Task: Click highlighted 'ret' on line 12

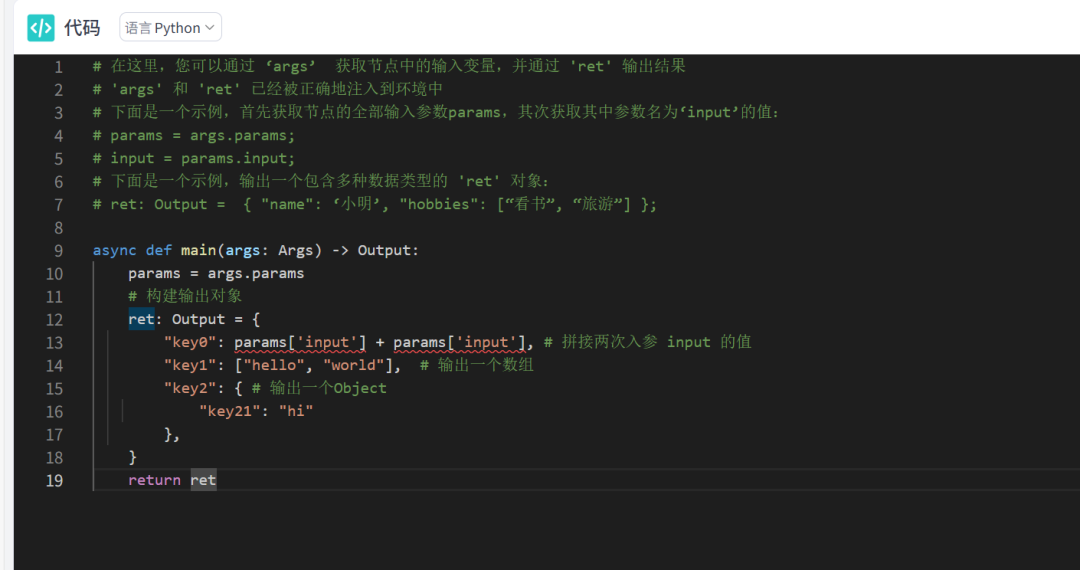Action: point(141,319)
